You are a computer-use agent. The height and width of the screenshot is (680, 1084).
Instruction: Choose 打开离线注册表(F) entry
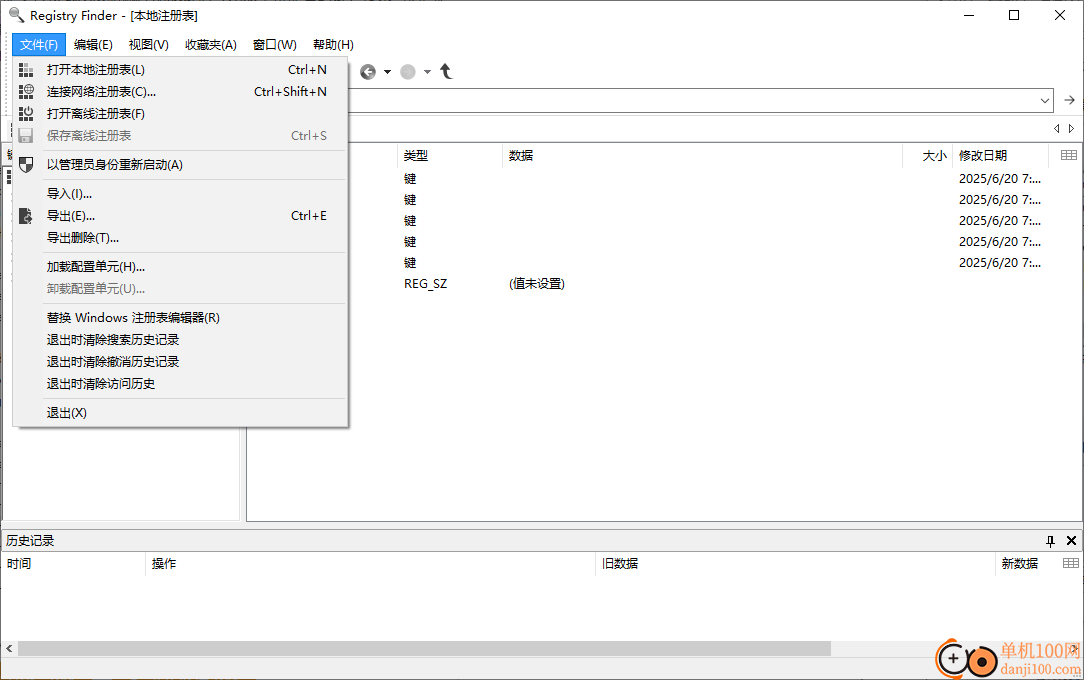coord(180,114)
